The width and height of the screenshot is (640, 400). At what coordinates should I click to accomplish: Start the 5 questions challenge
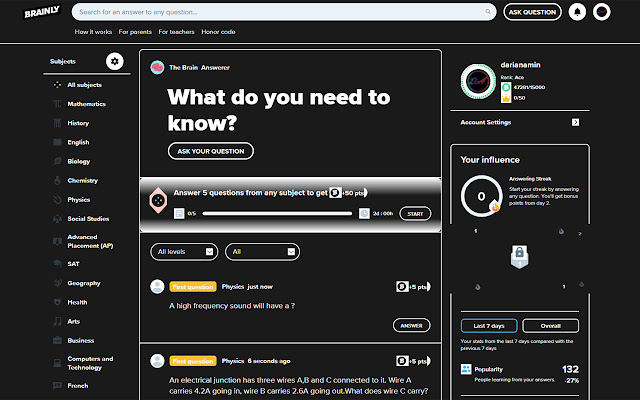point(415,213)
